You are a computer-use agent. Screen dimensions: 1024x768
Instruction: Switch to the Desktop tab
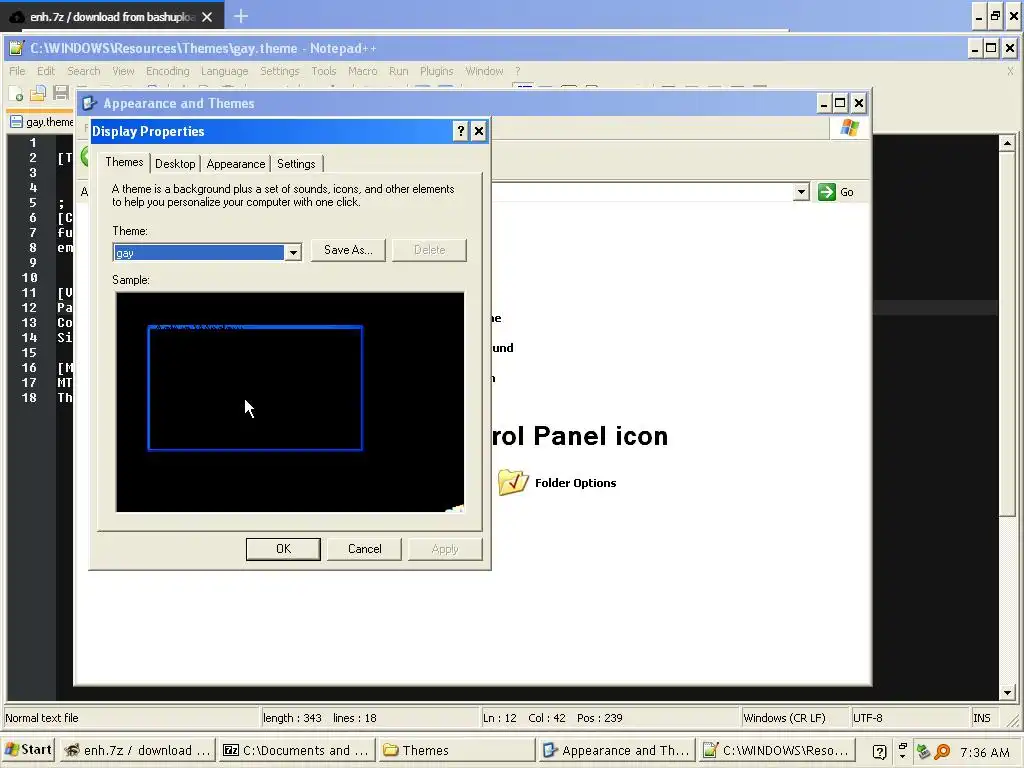coord(175,164)
